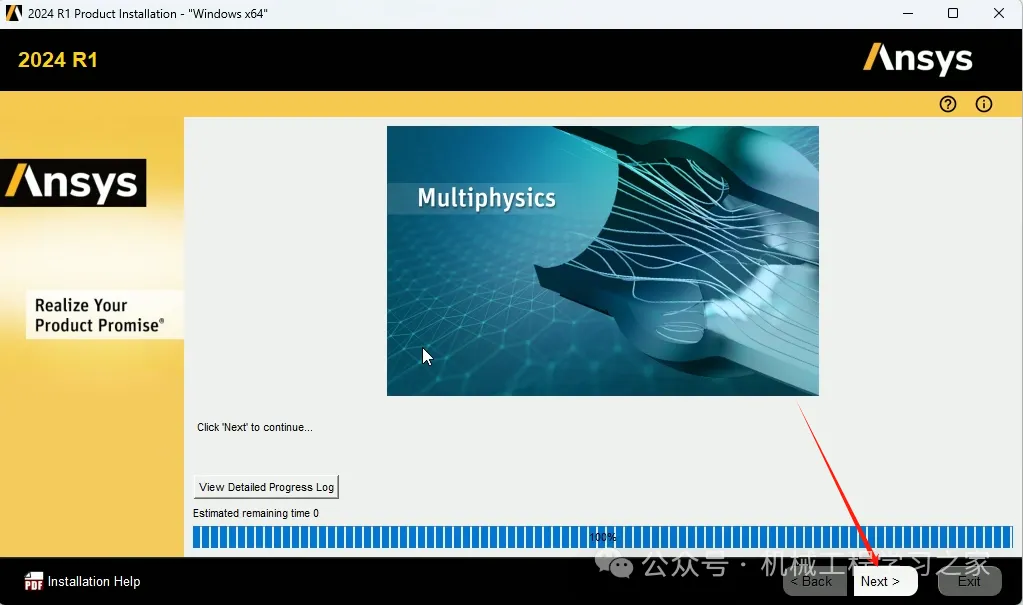Maximize the installer window

[953, 13]
